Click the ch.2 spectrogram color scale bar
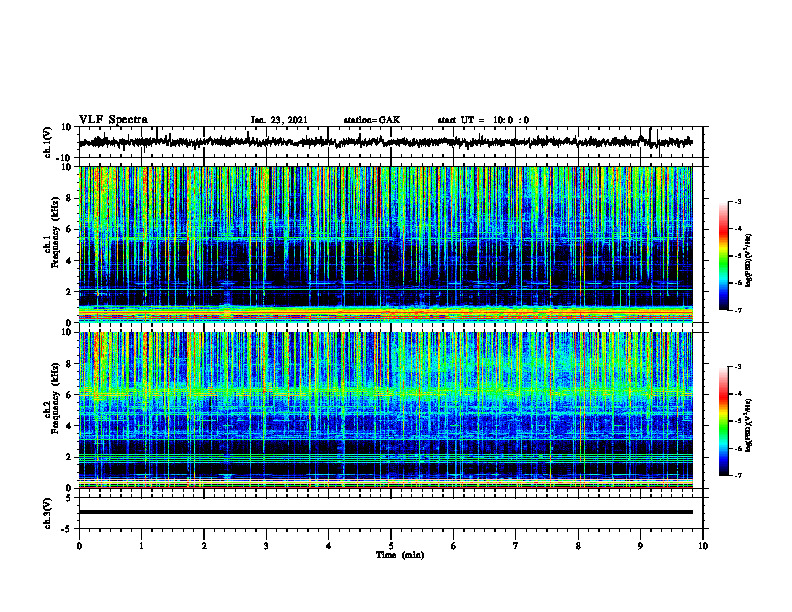Viewport: 792px width, 612px height. [x=723, y=421]
